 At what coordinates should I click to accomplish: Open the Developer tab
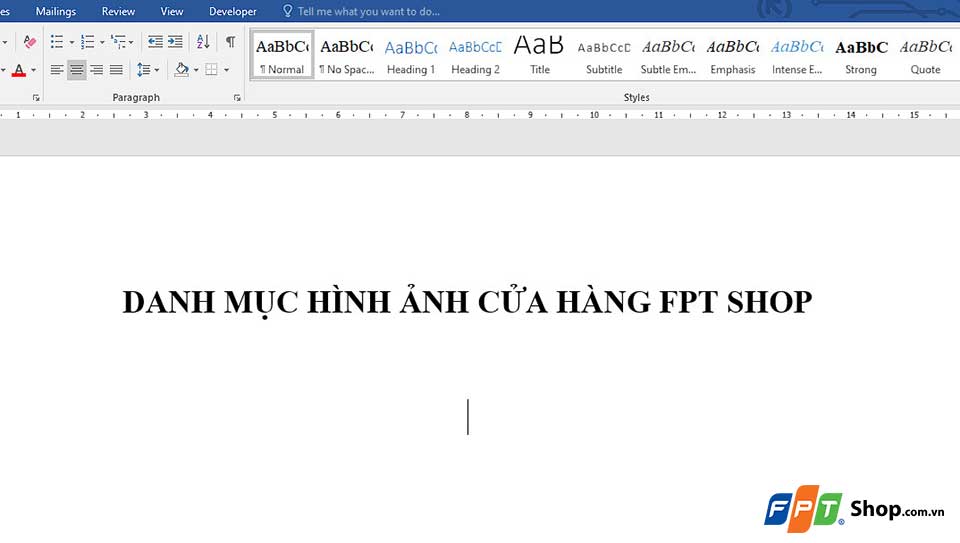coord(232,12)
